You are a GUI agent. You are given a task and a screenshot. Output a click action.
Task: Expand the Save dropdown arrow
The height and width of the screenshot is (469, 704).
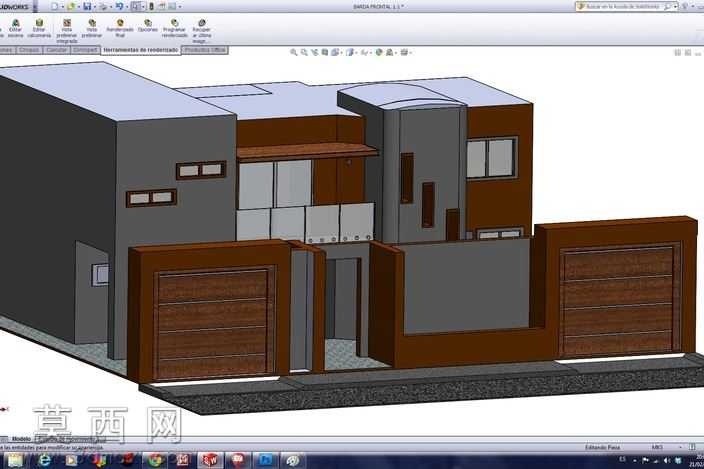pos(95,7)
